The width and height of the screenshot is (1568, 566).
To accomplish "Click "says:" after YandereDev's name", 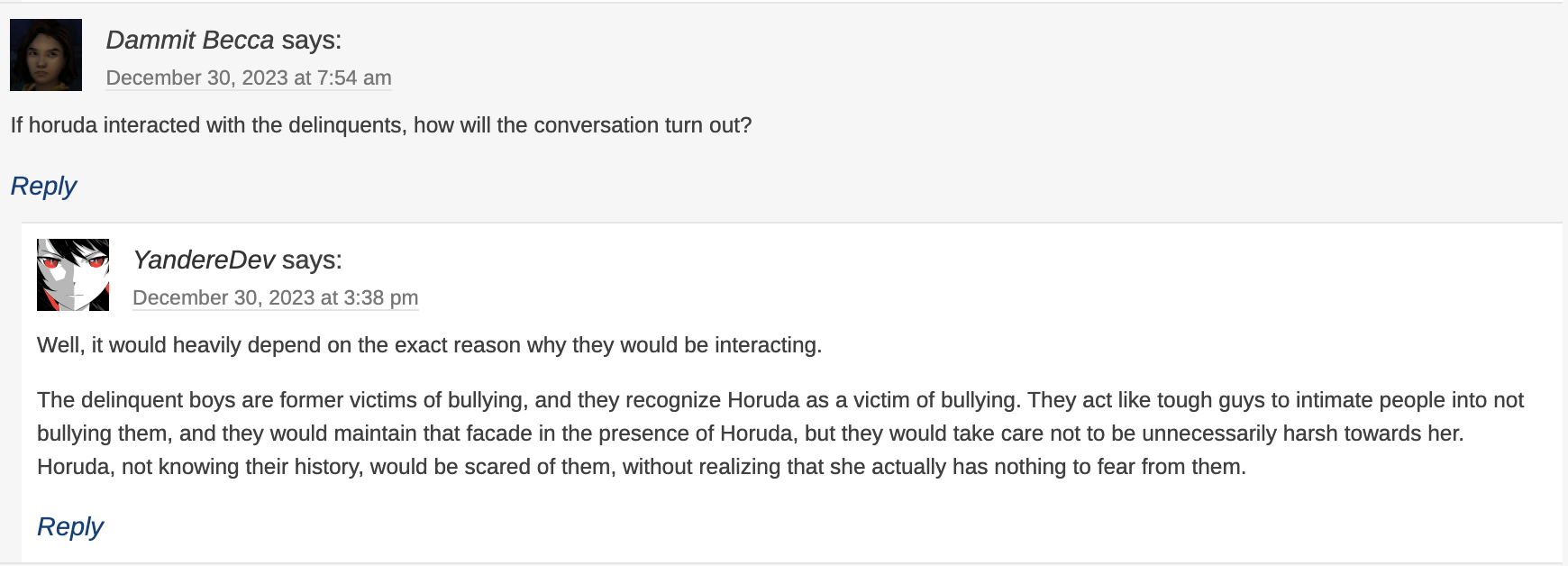I will pyautogui.click(x=312, y=260).
